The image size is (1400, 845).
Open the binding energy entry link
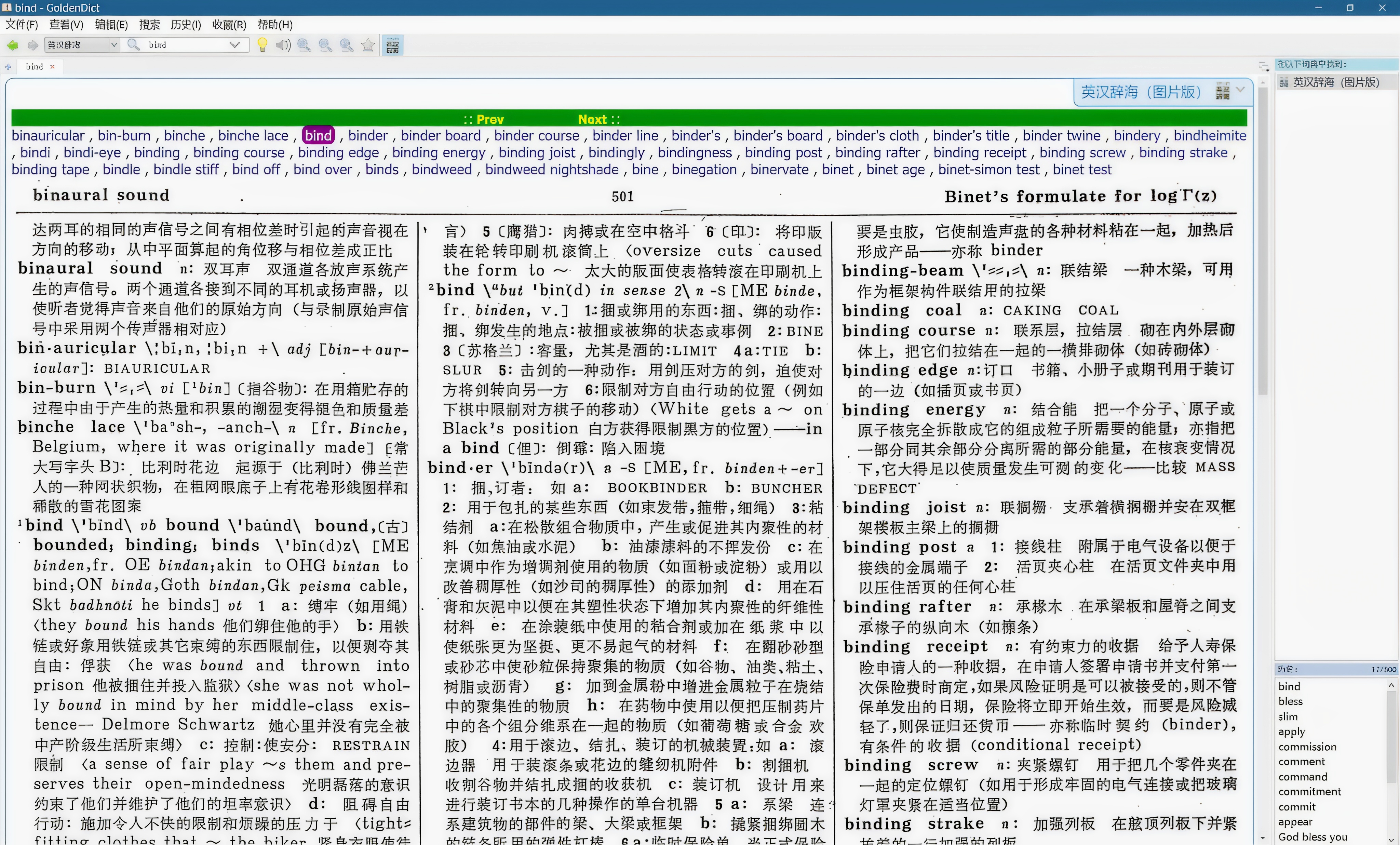439,153
